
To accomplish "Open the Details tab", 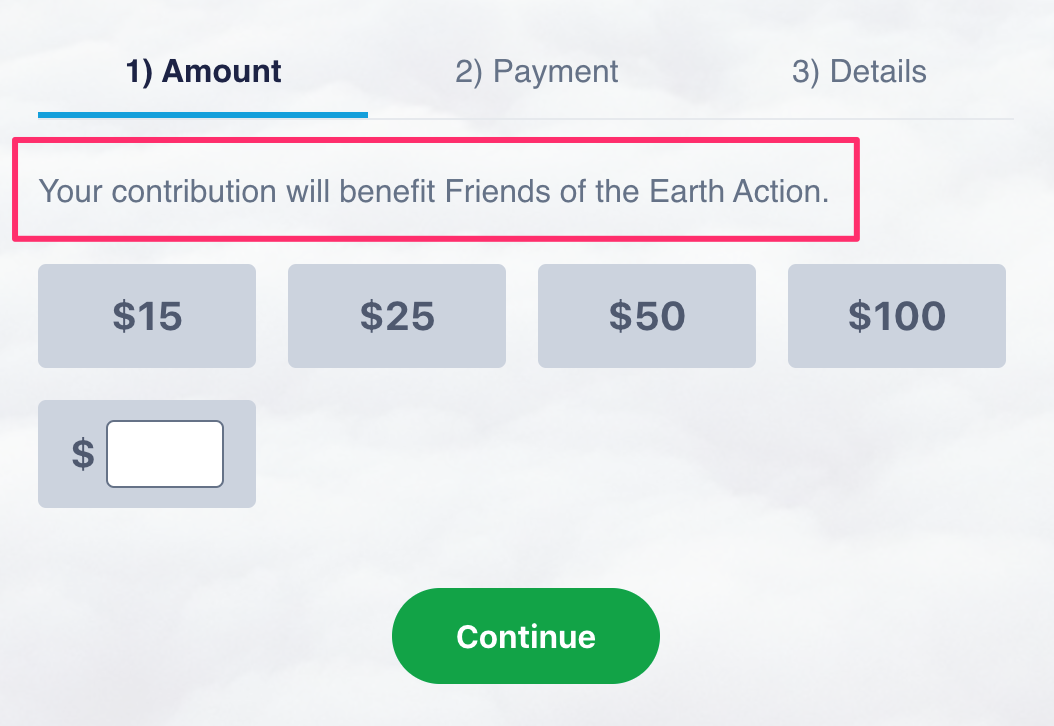I will point(859,71).
